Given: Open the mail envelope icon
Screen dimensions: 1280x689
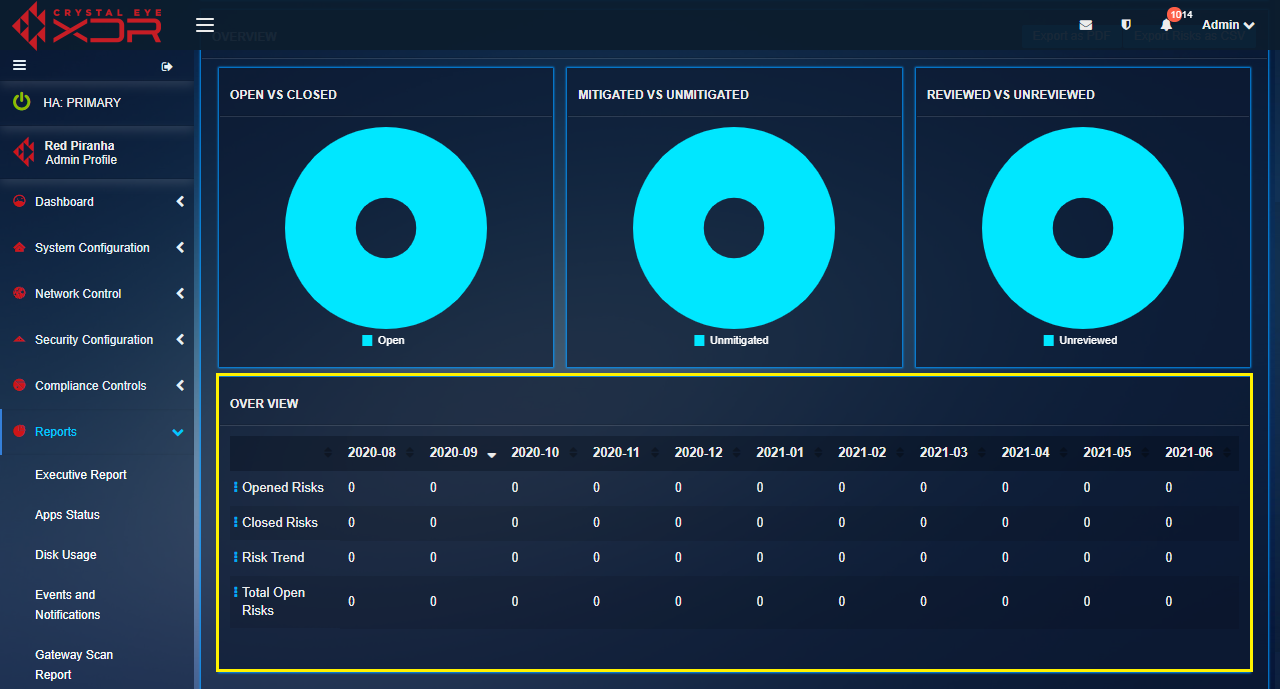Looking at the screenshot, I should pyautogui.click(x=1086, y=25).
